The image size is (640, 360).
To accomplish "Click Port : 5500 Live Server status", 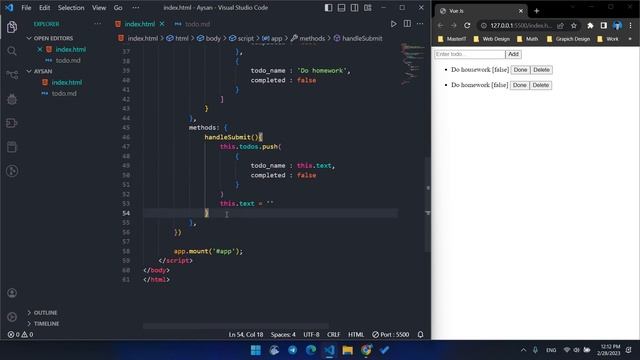I will 391,334.
